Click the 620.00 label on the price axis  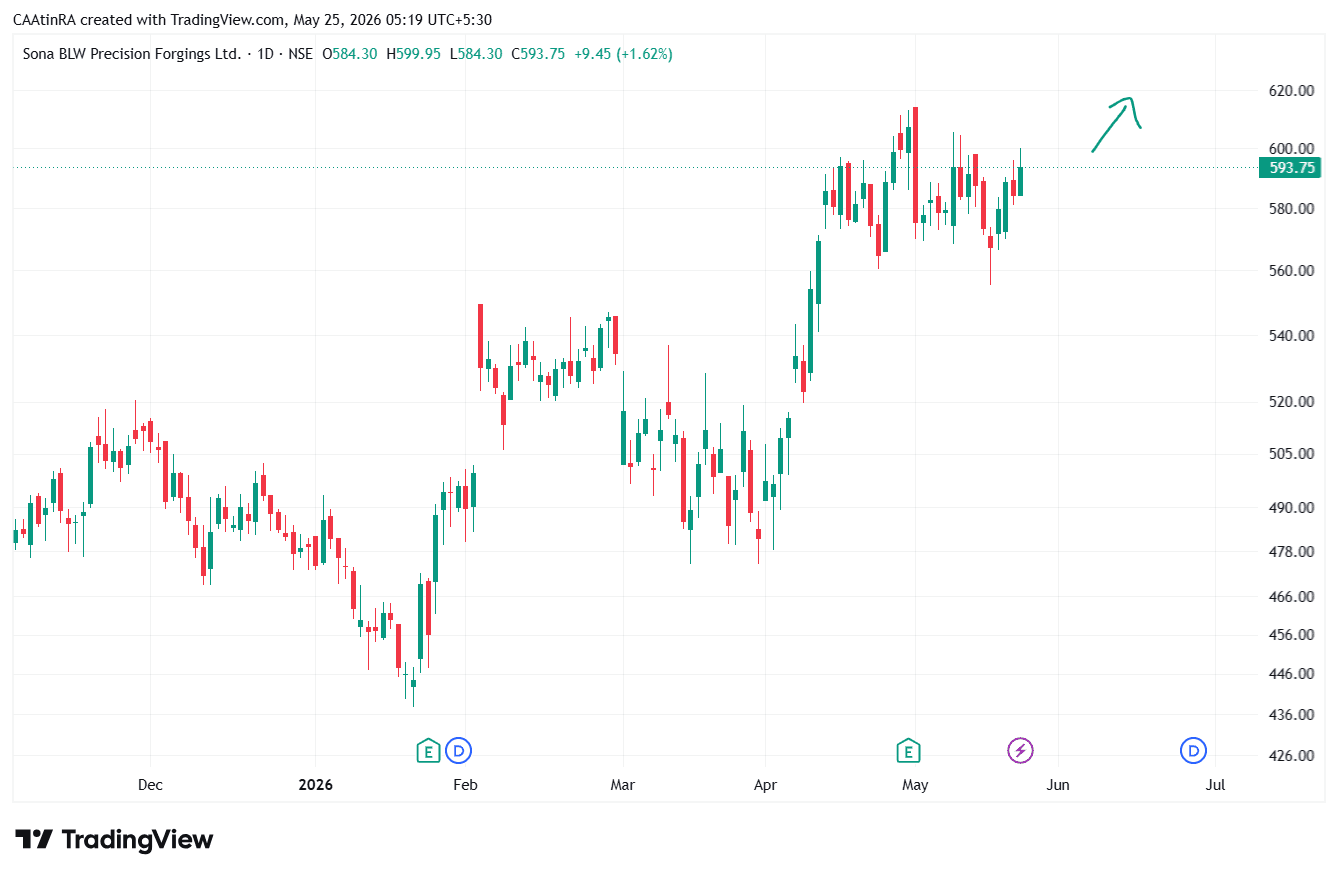(1289, 91)
